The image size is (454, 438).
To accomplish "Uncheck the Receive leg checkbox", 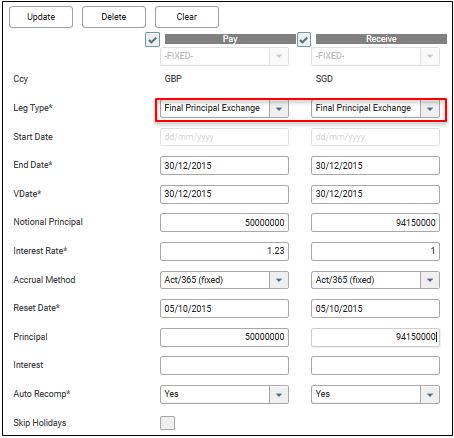I will point(304,40).
